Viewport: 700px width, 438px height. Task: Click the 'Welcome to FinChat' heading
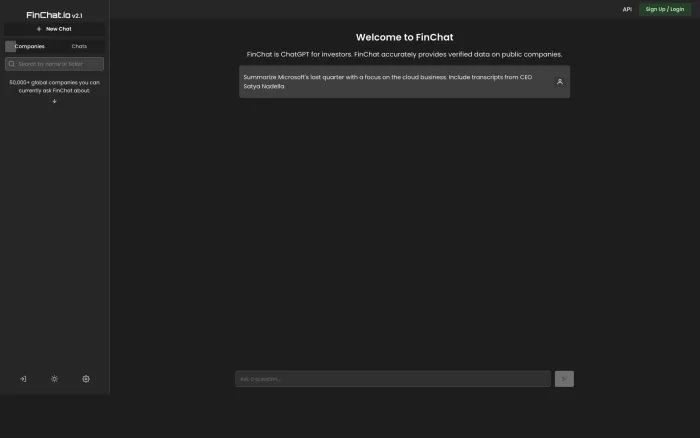click(x=404, y=38)
